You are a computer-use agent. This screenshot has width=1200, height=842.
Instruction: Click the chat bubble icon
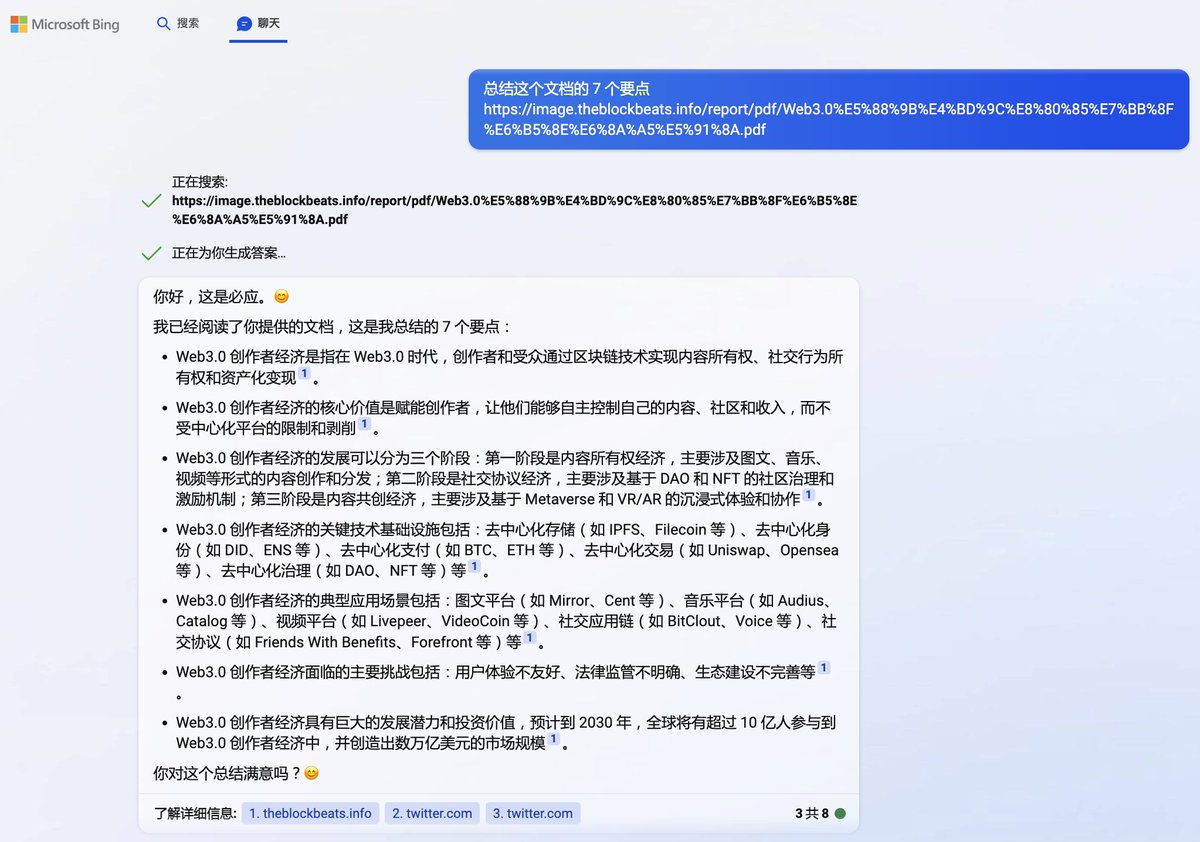click(x=244, y=23)
